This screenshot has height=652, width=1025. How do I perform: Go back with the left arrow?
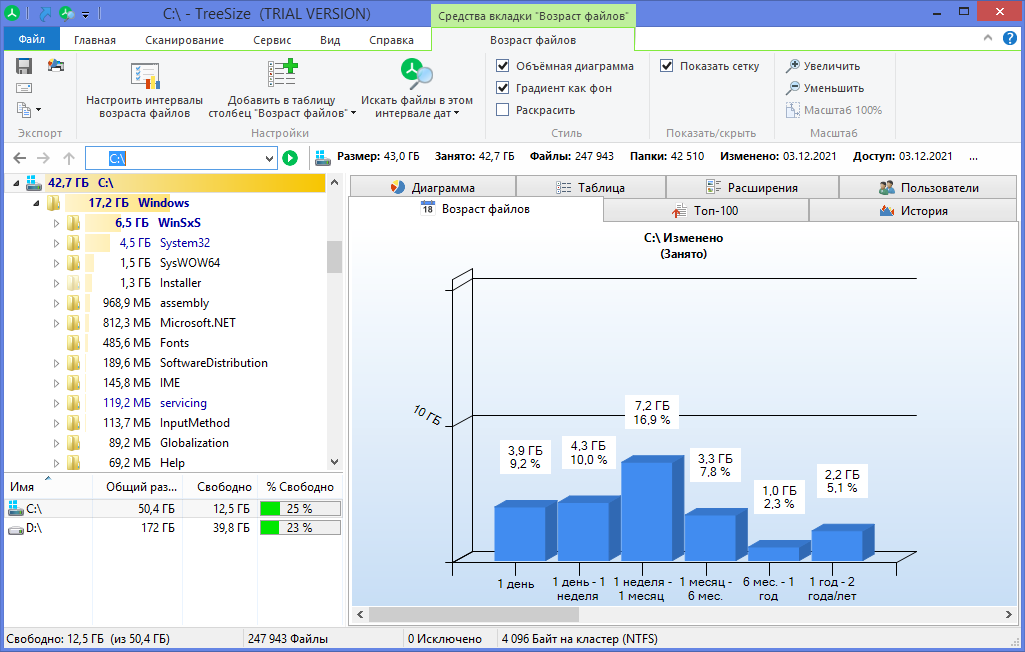pyautogui.click(x=20, y=158)
